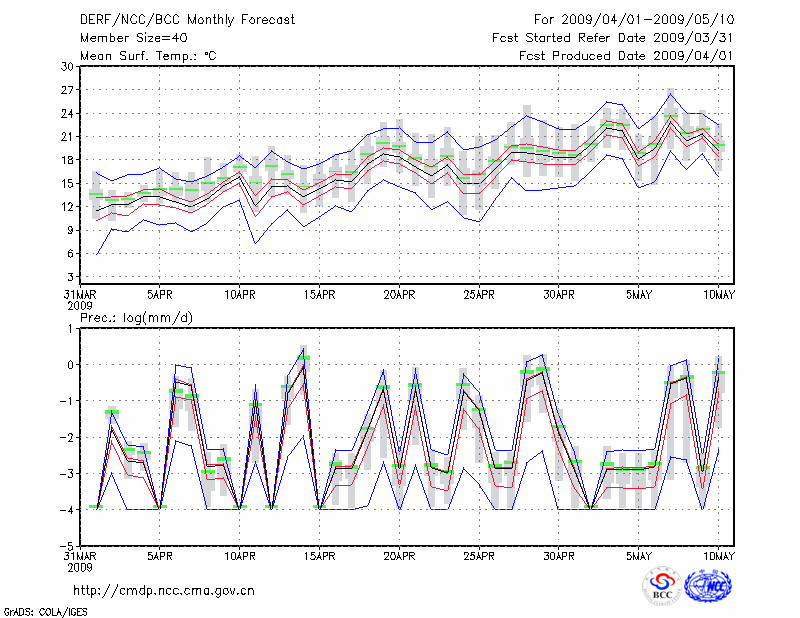The width and height of the screenshot is (800, 618).
Task: Click 20APR label under the temperature chart
Action: pos(400,296)
